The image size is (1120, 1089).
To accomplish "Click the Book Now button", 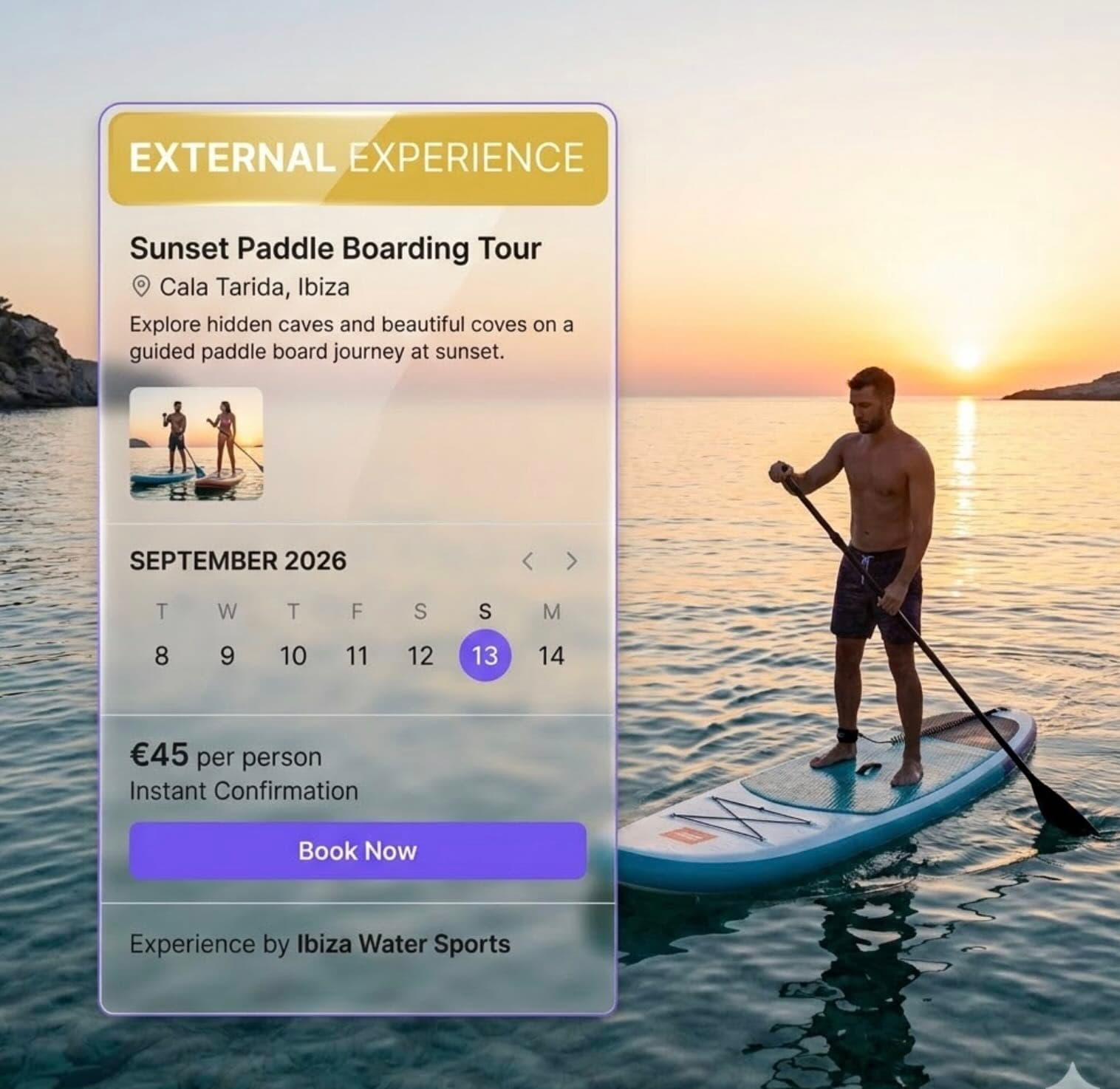I will [358, 850].
